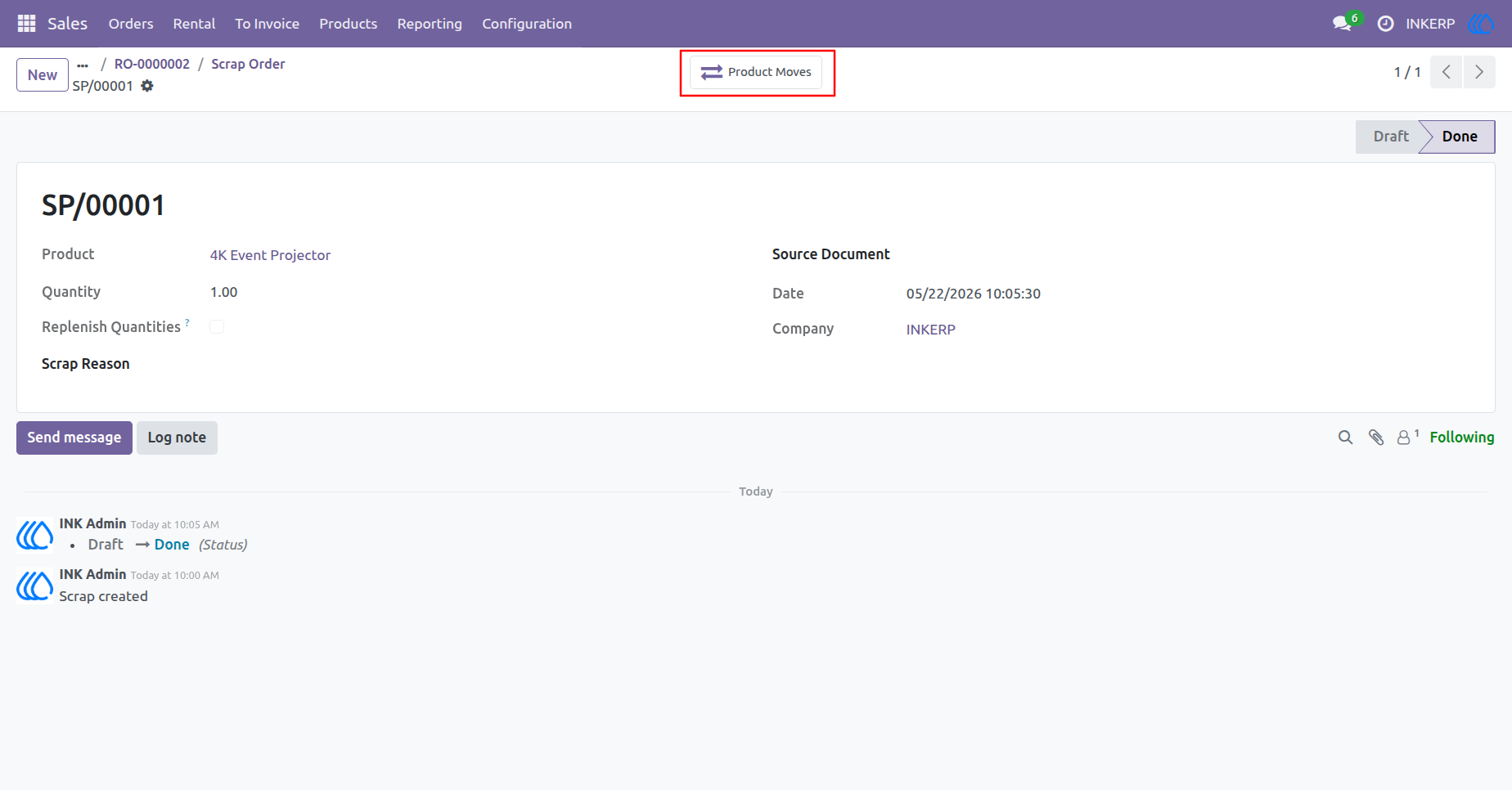Toggle the Replenish Quantities checkbox
This screenshot has width=1512, height=790.
(217, 327)
